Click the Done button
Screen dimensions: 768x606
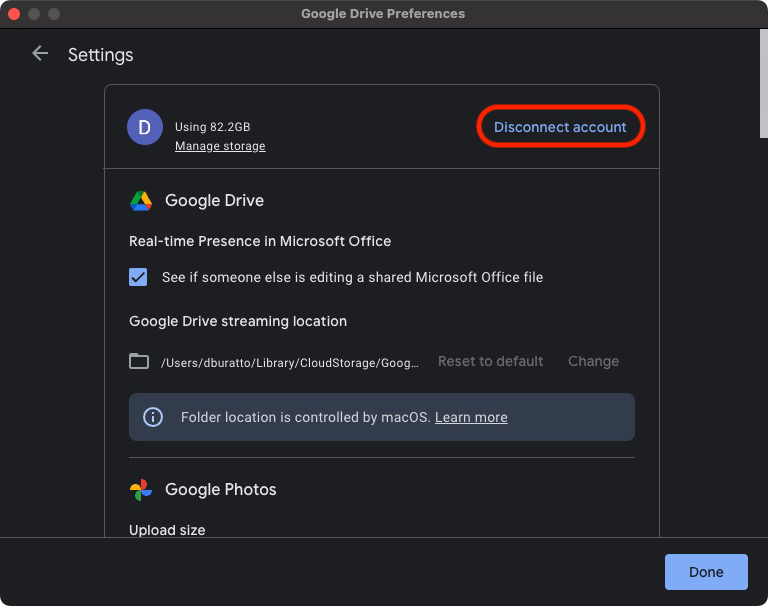706,572
